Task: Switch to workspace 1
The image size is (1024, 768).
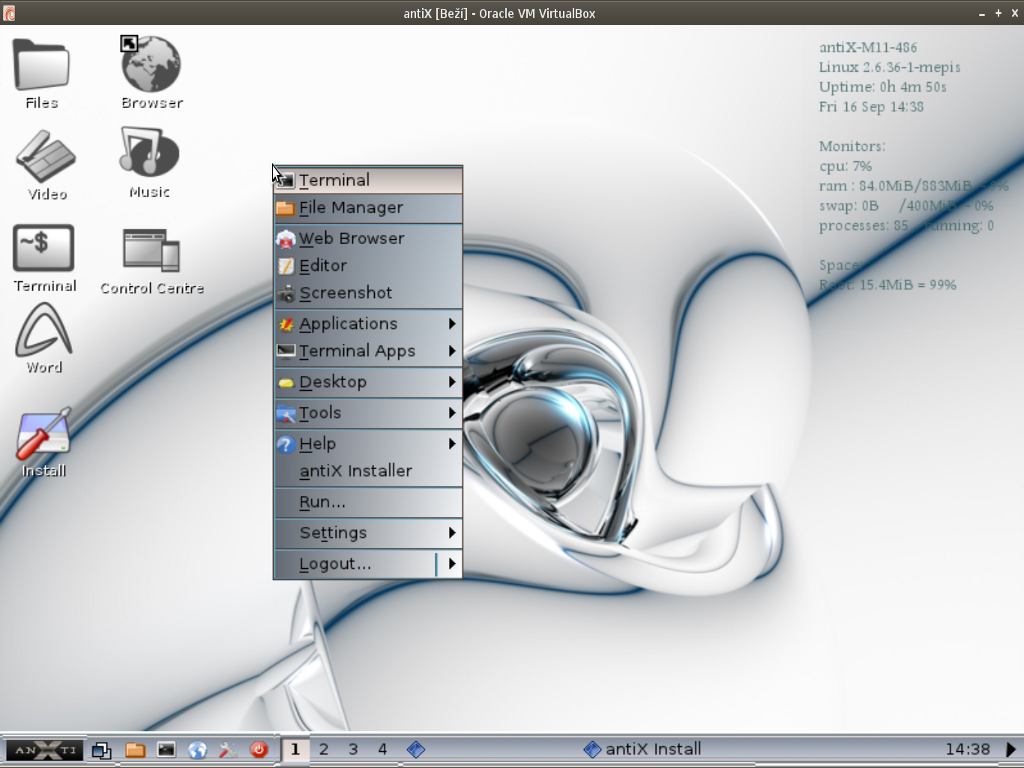Action: pyautogui.click(x=295, y=750)
